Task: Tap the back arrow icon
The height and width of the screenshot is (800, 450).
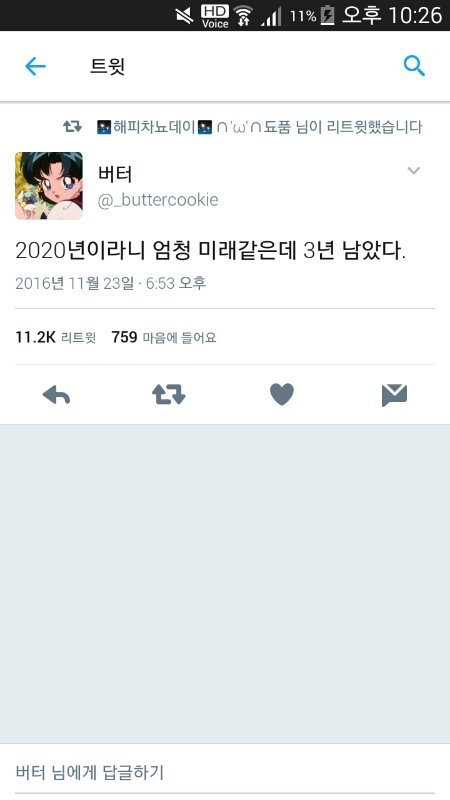Action: pyautogui.click(x=35, y=66)
